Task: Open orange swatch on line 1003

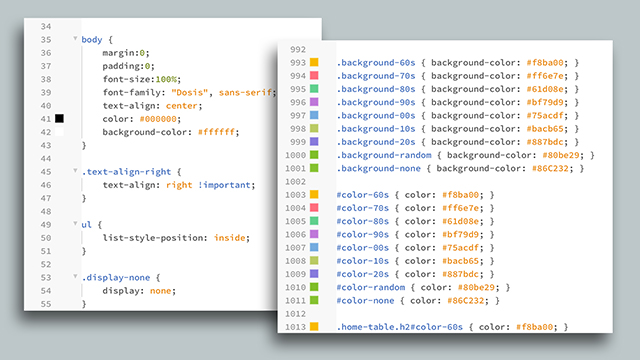Action: tap(314, 194)
